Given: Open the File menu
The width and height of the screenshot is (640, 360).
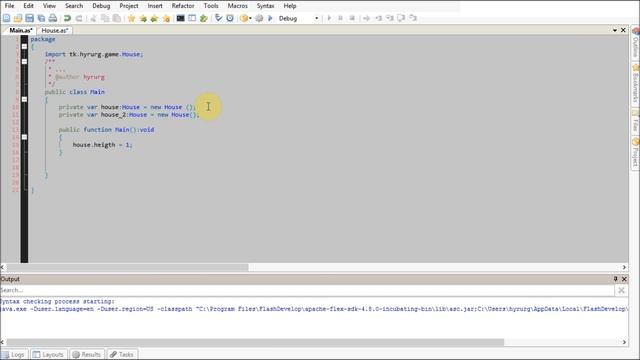Looking at the screenshot, I should point(9,6).
